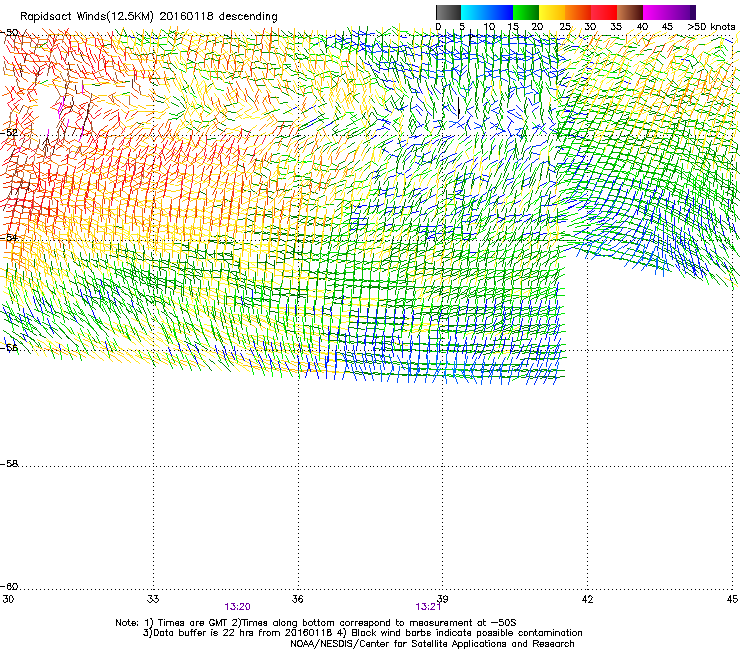740x650 pixels.
Task: Click the '-56' latitude axis label
Action: 9,348
